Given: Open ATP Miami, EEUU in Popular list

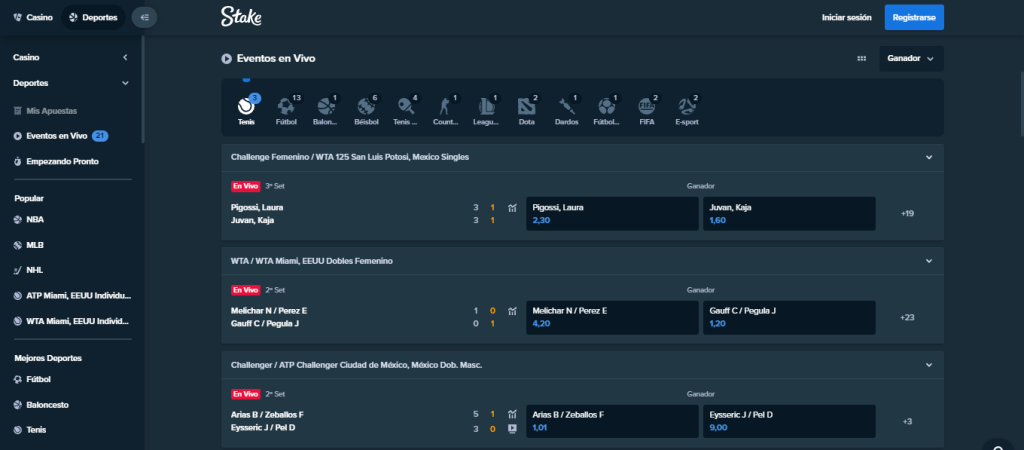Looking at the screenshot, I should tap(72, 296).
